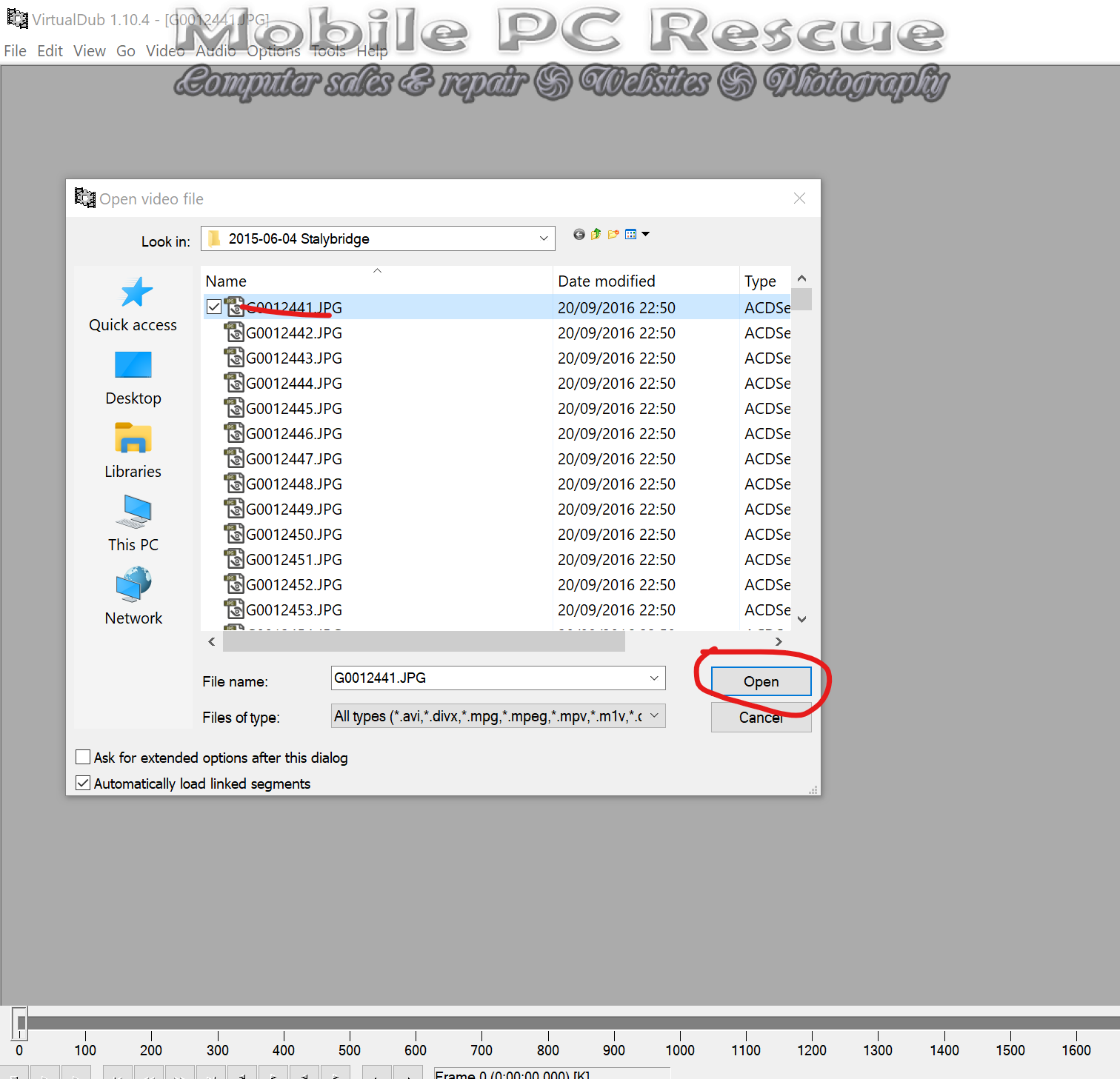Viewport: 1120px width, 1079px height.
Task: Browse the Network location
Action: click(133, 597)
